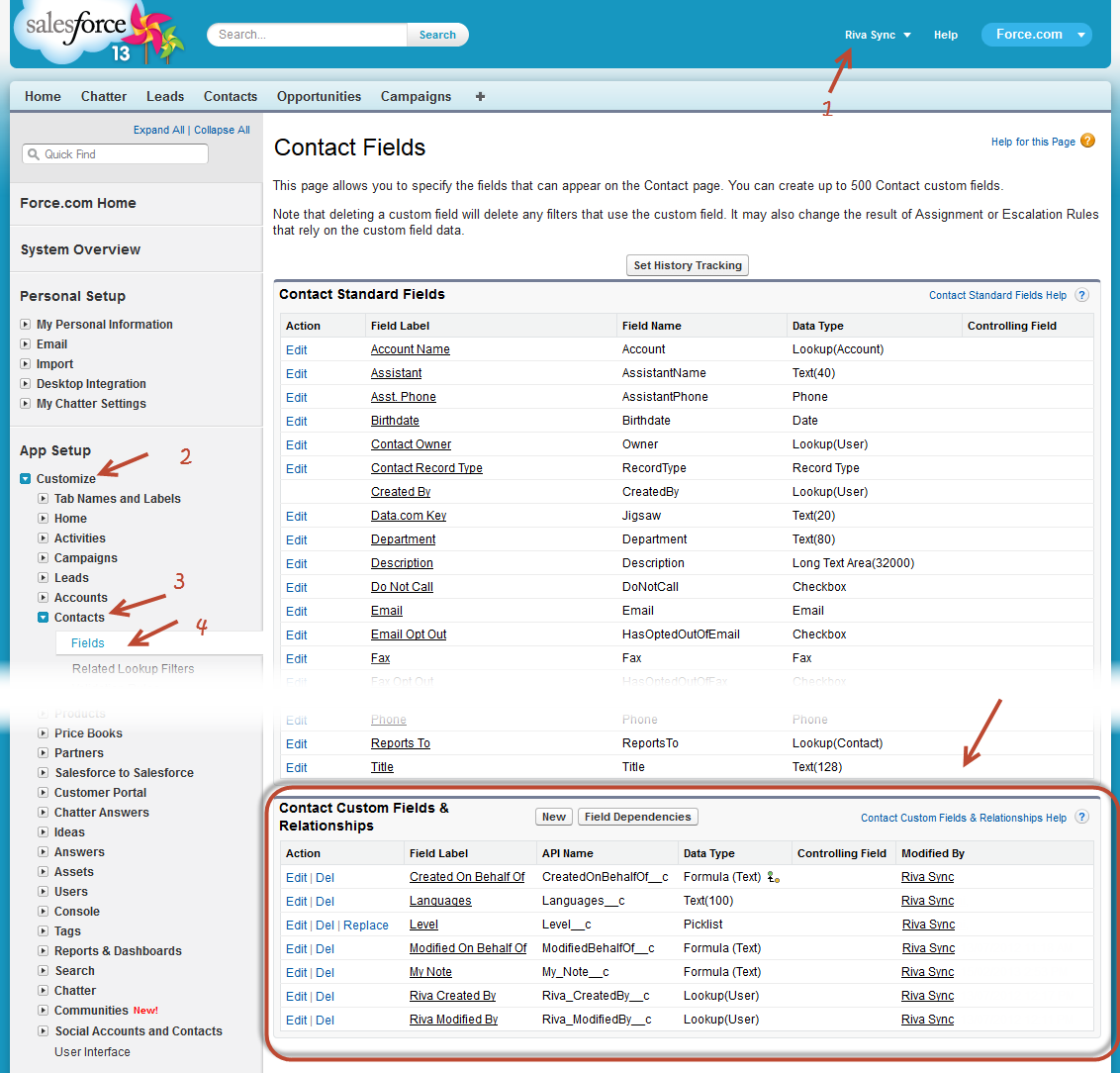Expand Tab Names and Labels node
Screen dimensions: 1120x1073
click(x=43, y=499)
